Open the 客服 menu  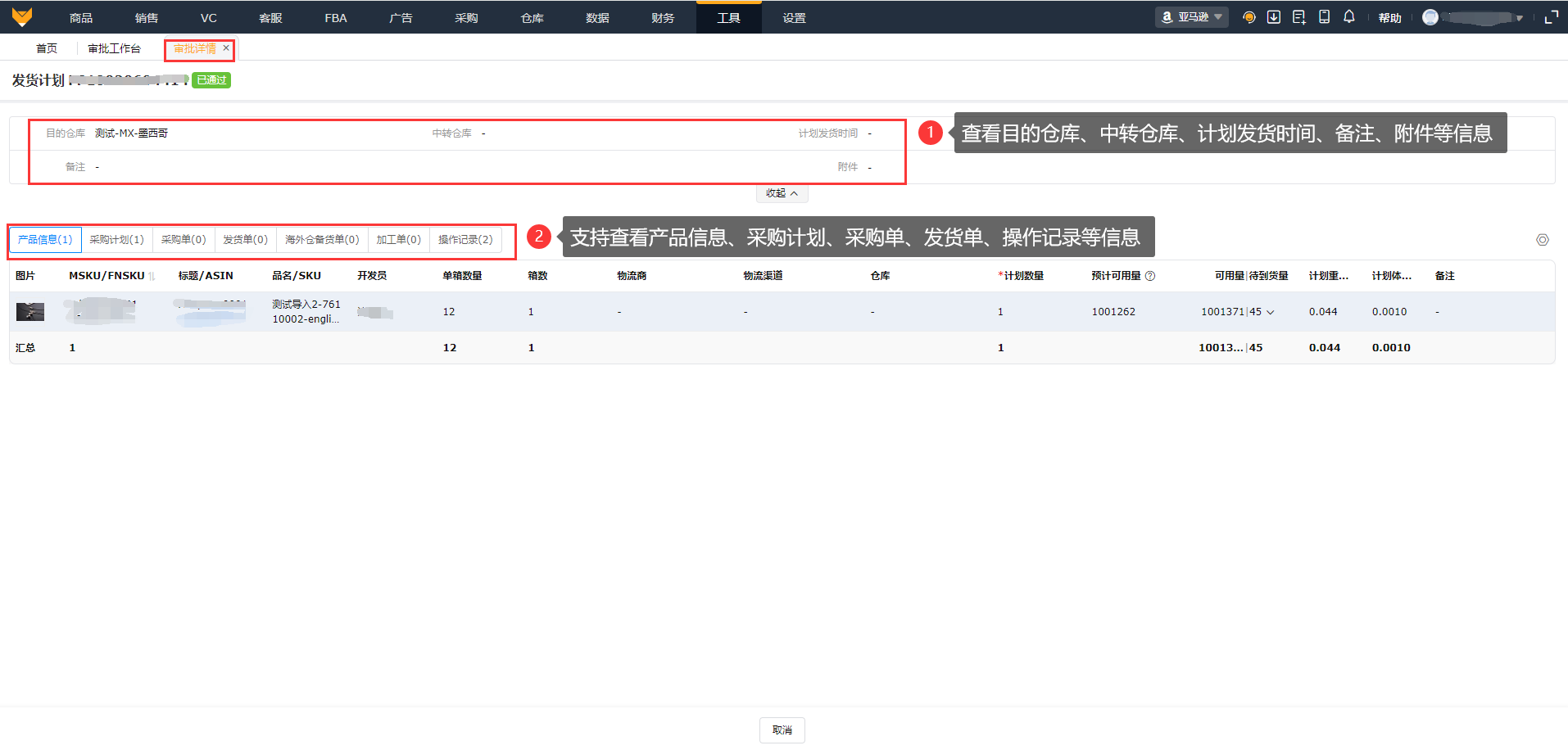click(270, 17)
